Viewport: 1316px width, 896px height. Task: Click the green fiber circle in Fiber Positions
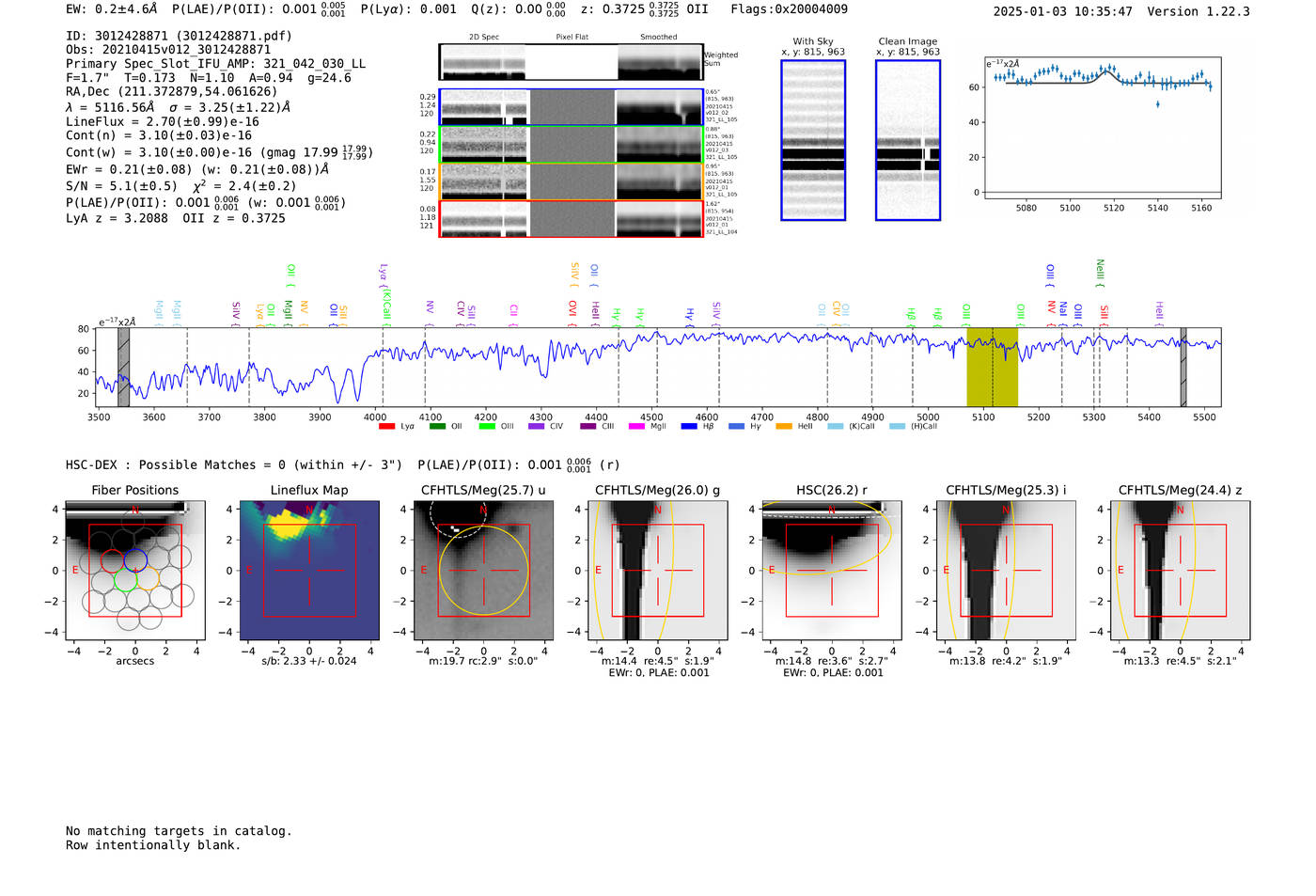click(x=126, y=580)
